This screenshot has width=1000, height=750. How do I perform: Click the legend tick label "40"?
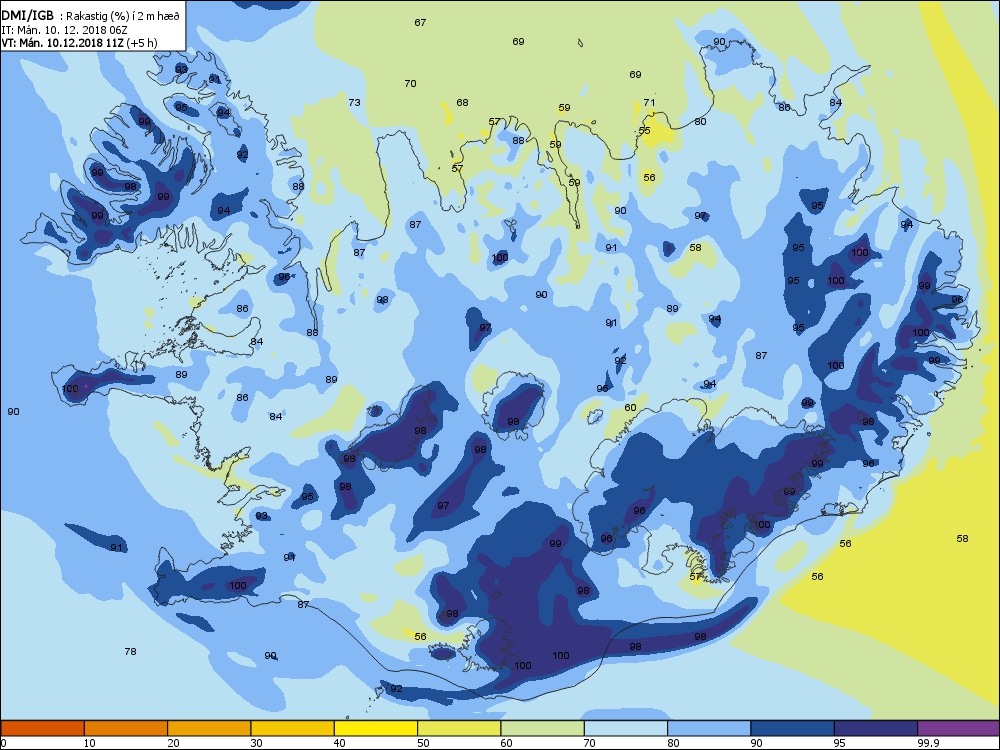[340, 743]
